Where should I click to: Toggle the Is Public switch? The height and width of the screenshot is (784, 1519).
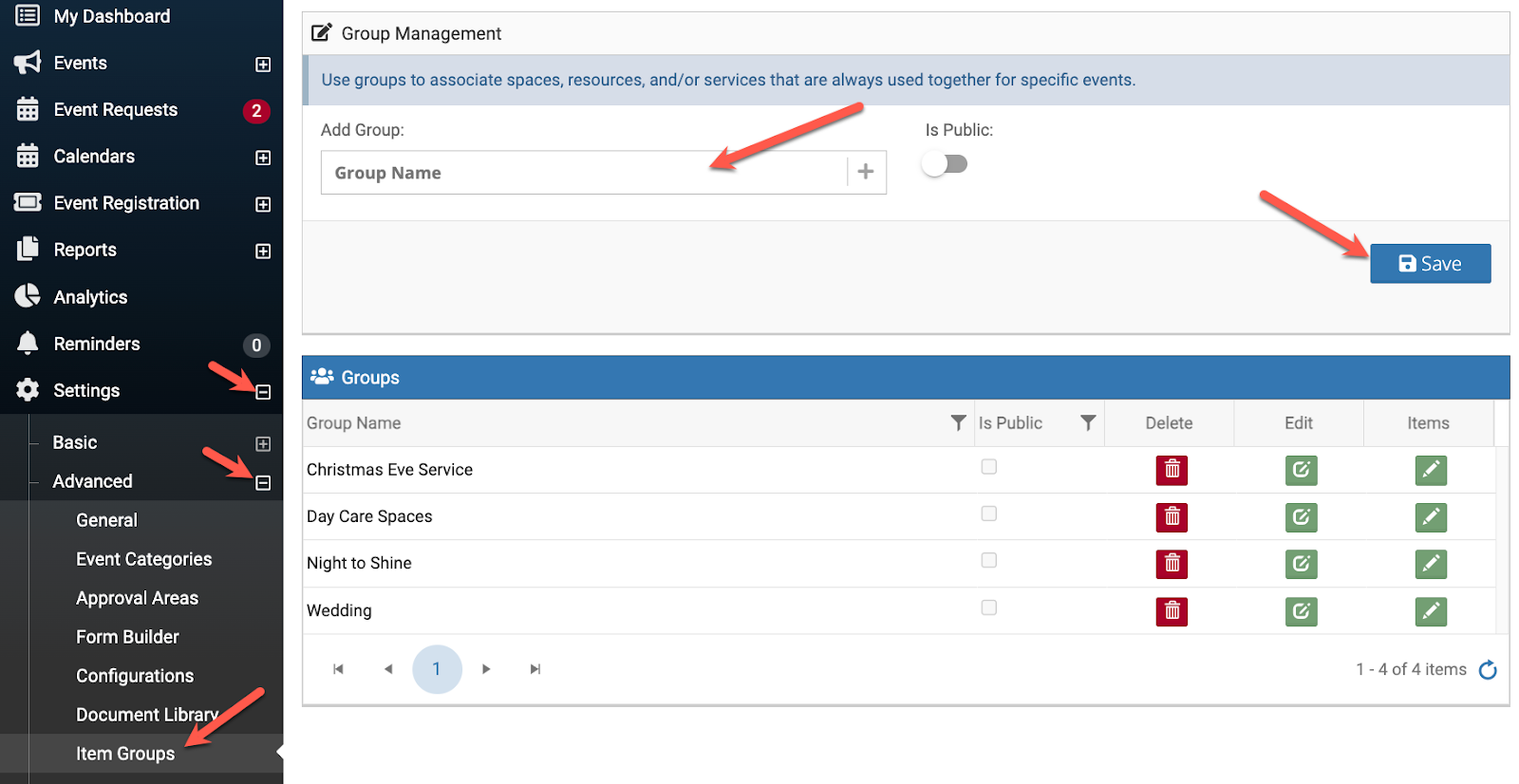[x=945, y=164]
